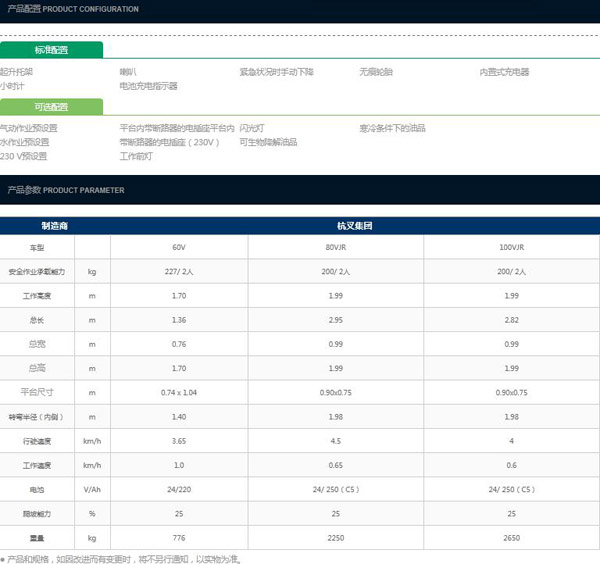
Task: Select the 可选配置 green tab
Action: click(51, 107)
